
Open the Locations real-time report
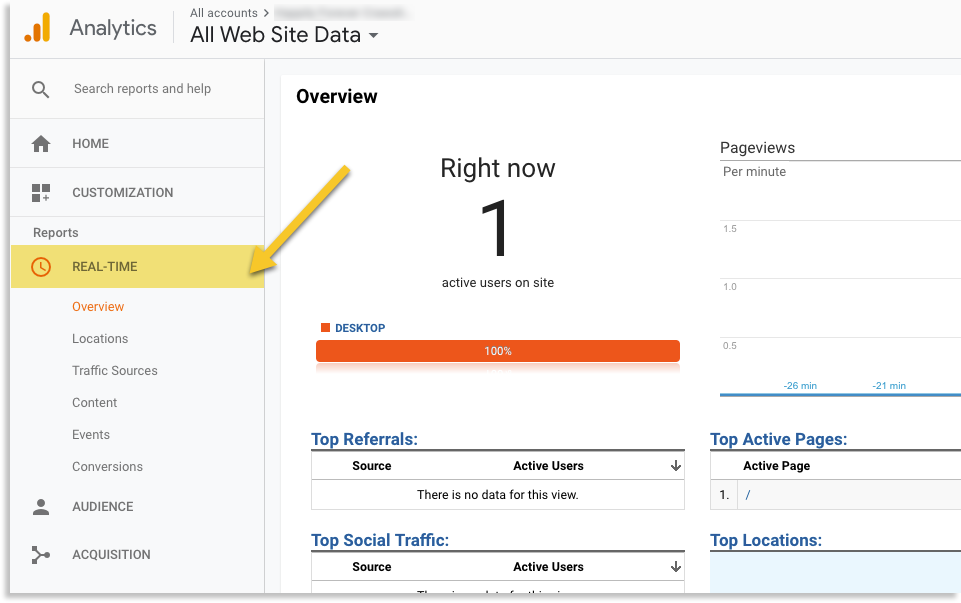(100, 339)
